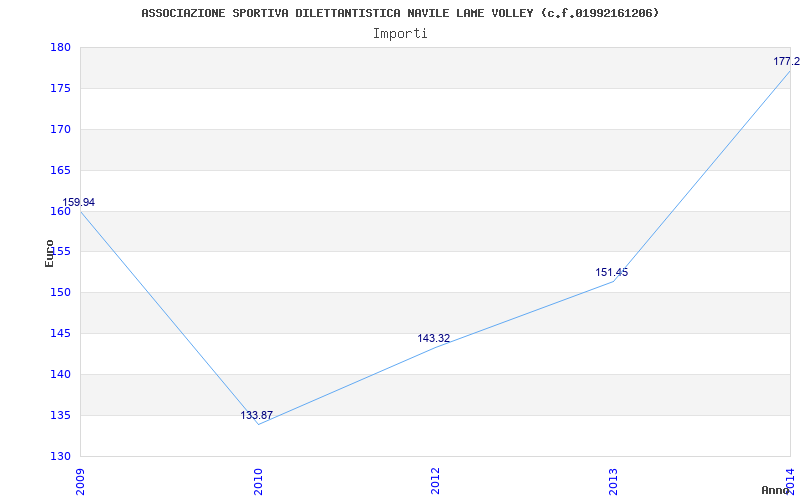This screenshot has height=500, width=800.
Task: Click the 175 y-axis tick label
Action: coord(60,88)
